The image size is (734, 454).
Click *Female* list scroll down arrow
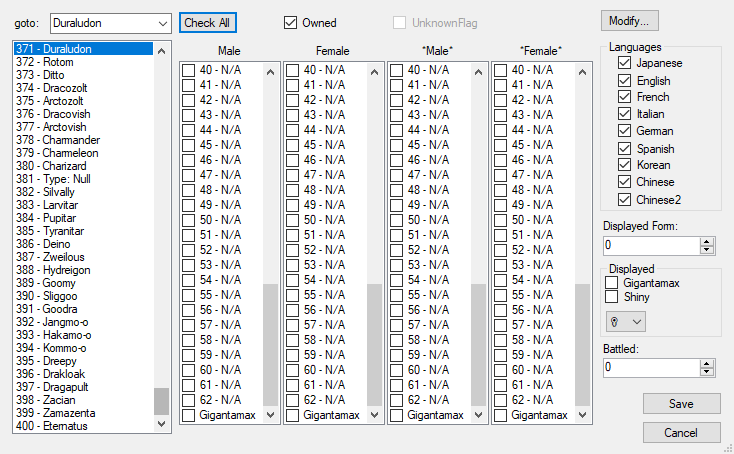point(582,414)
